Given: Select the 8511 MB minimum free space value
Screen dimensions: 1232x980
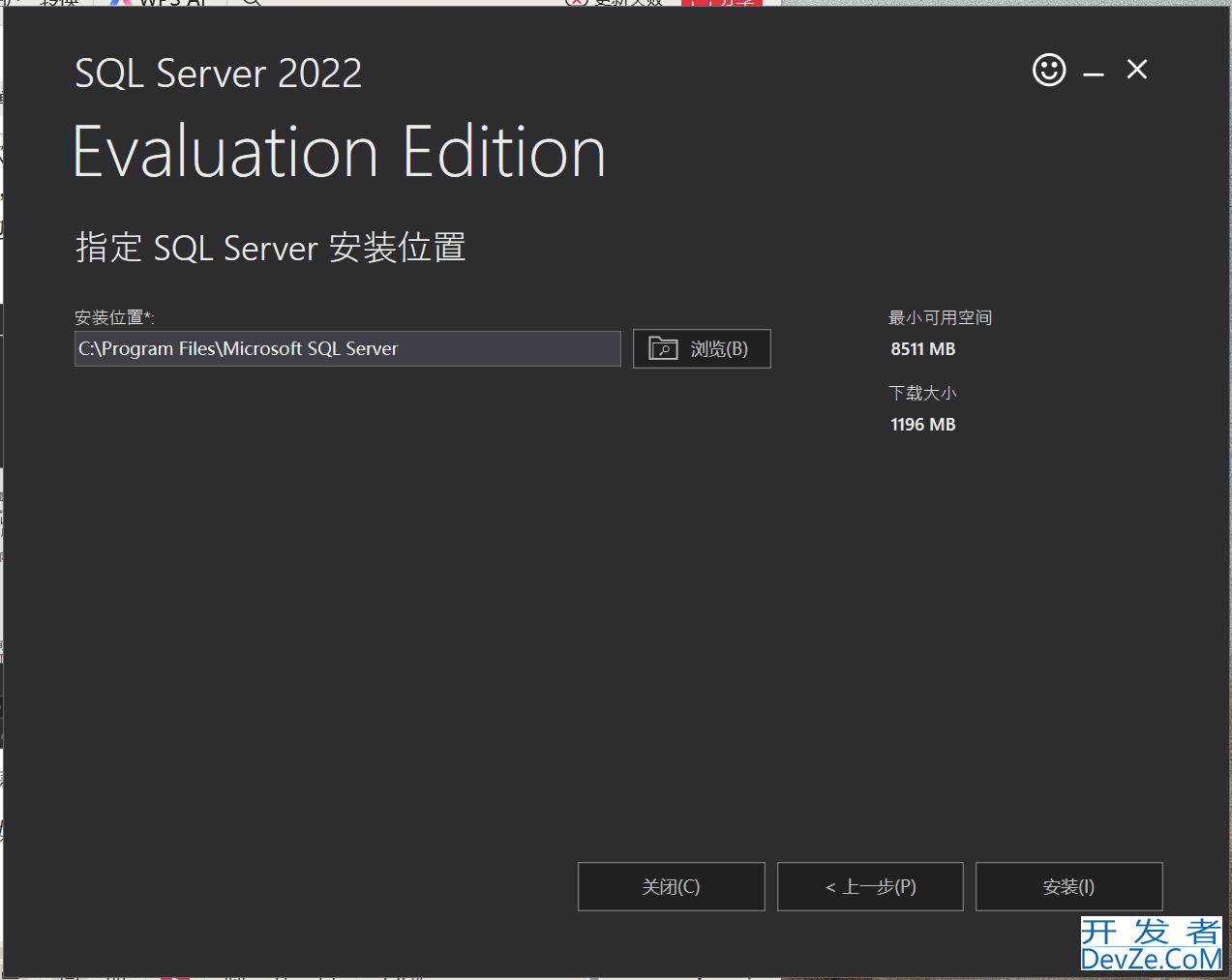Looking at the screenshot, I should click(x=923, y=349).
